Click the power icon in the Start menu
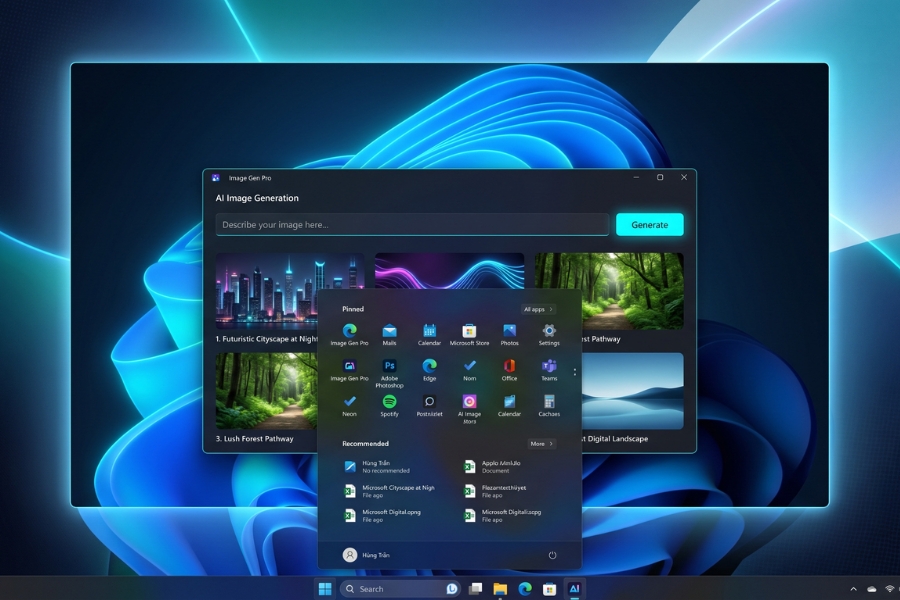This screenshot has width=900, height=600. (x=552, y=555)
